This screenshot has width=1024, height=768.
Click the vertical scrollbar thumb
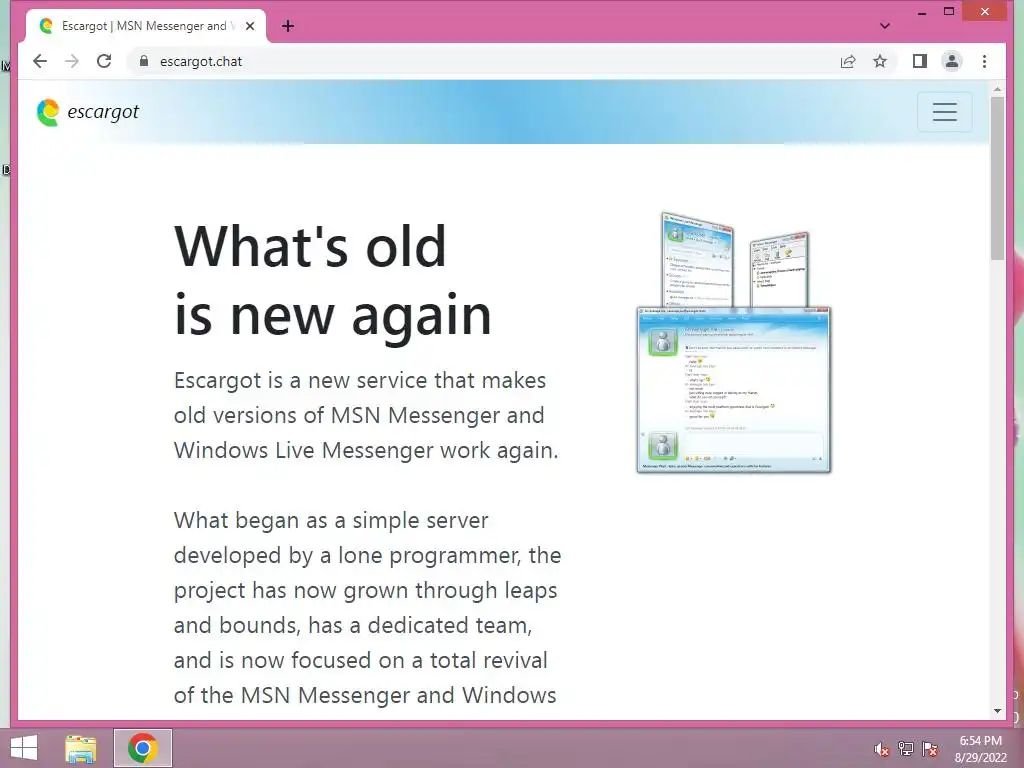(x=997, y=178)
